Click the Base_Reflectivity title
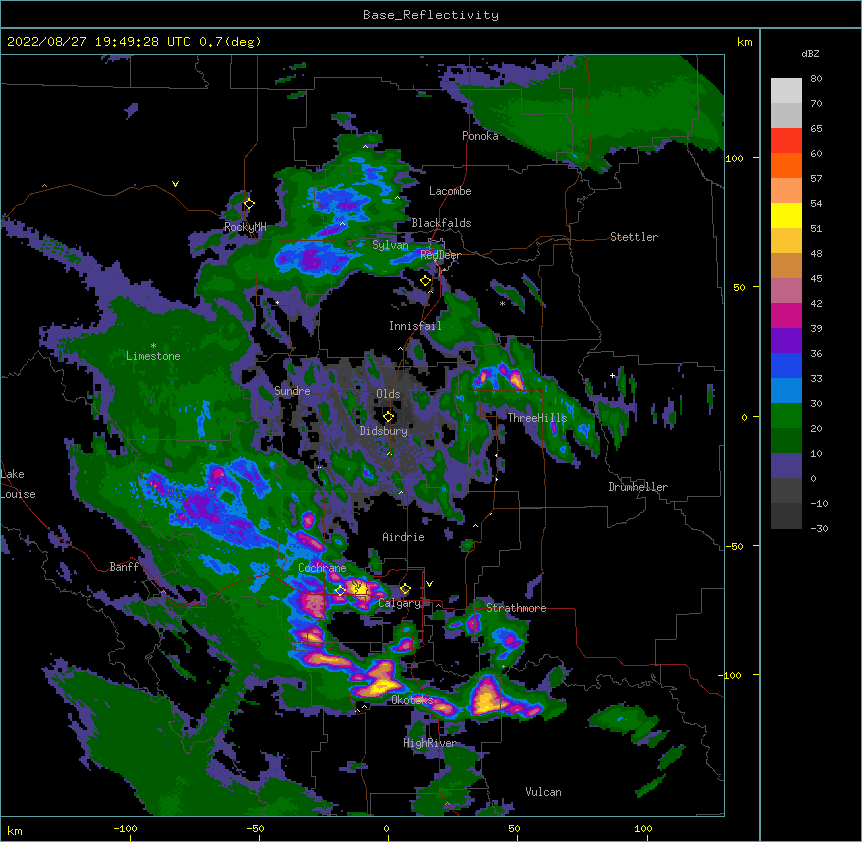 tap(431, 15)
